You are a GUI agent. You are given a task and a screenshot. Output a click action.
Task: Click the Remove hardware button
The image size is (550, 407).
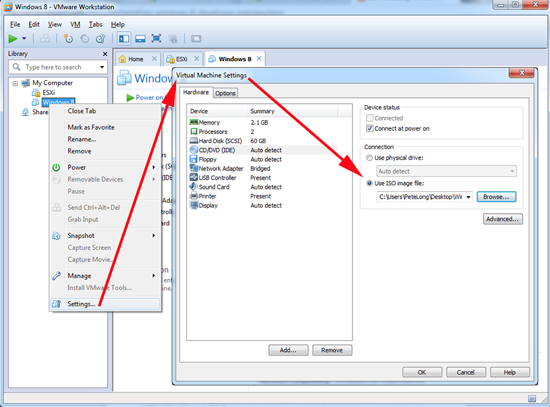pos(332,350)
